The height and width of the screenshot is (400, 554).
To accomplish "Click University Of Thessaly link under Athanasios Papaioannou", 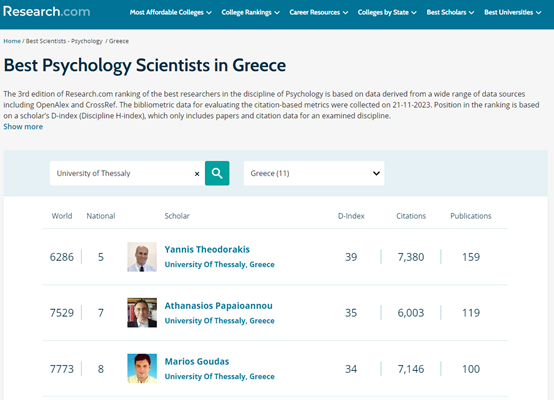I will point(219,320).
